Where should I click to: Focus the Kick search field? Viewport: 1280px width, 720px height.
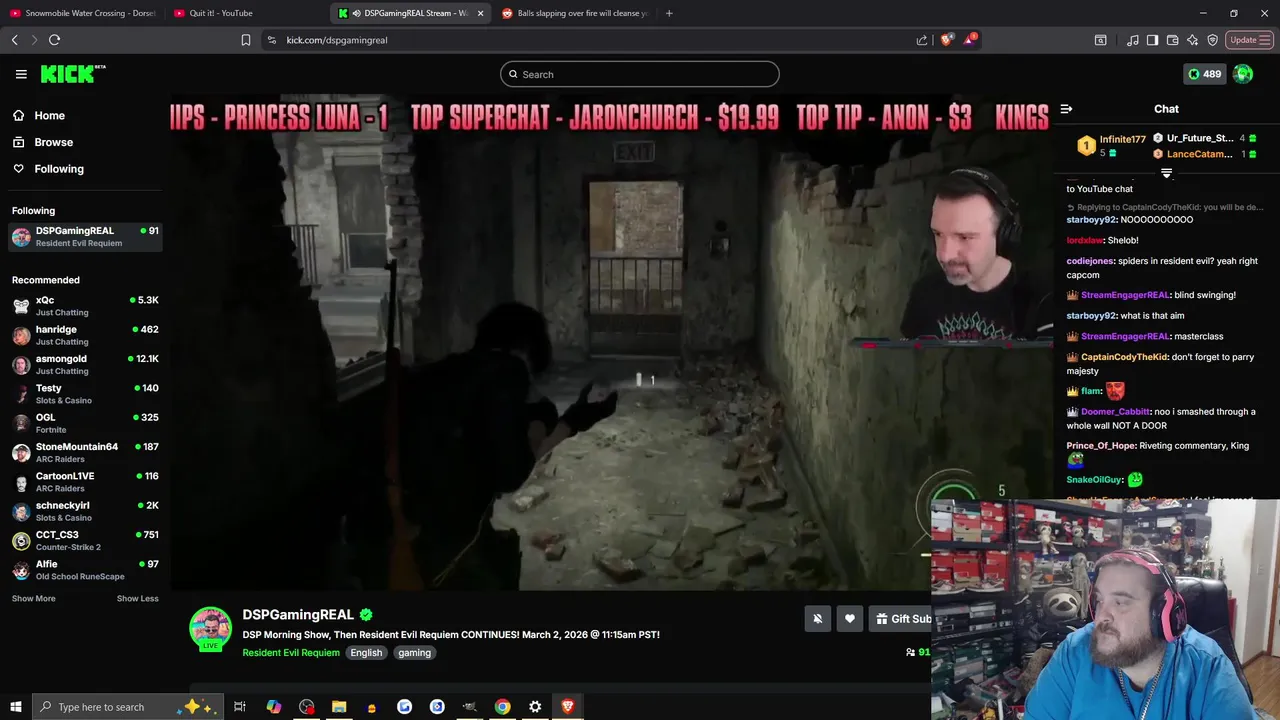[x=640, y=74]
